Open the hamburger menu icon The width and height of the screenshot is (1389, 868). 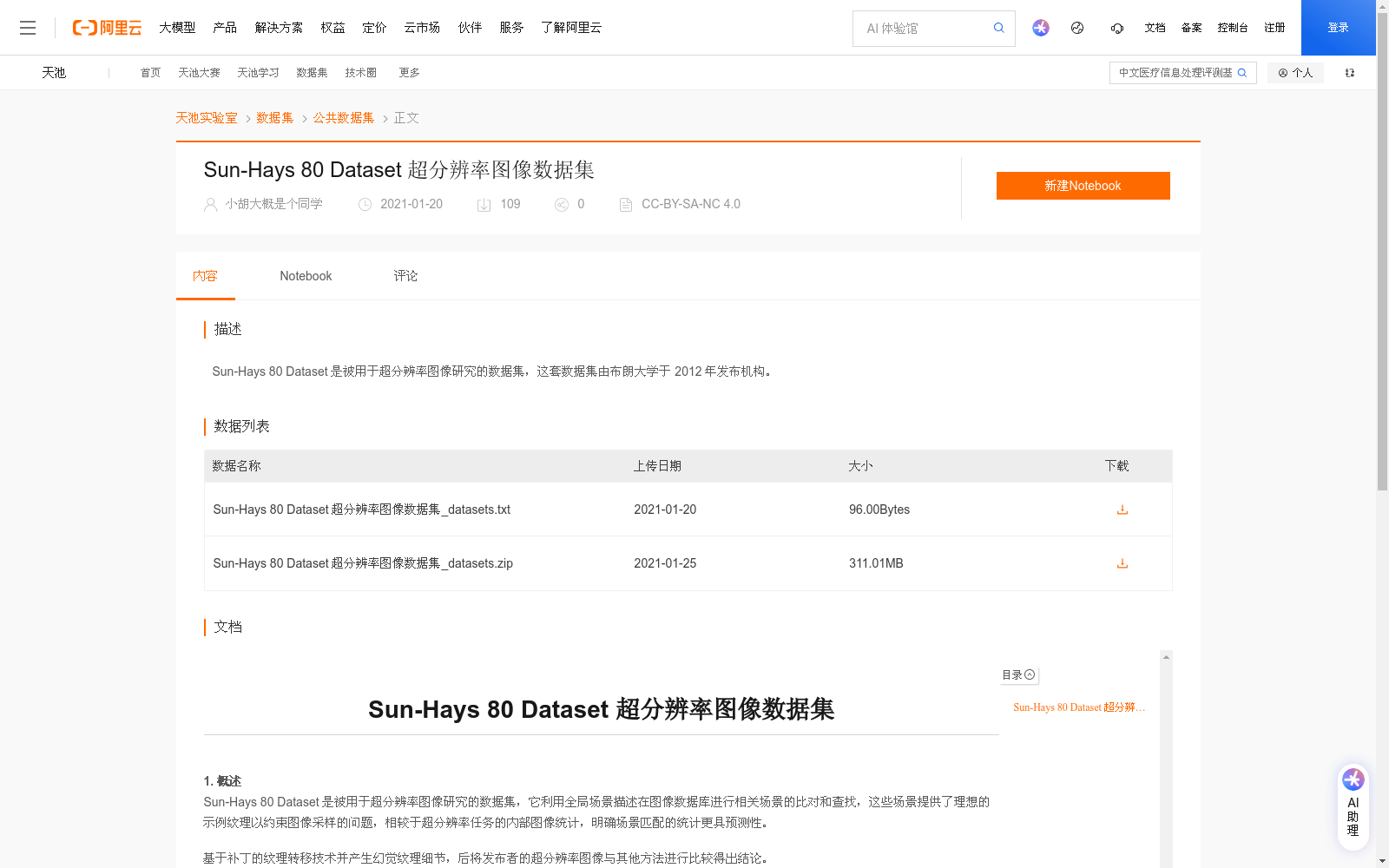tap(28, 28)
